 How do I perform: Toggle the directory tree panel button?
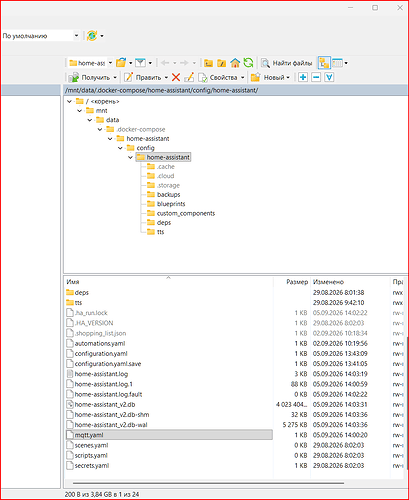[324, 63]
